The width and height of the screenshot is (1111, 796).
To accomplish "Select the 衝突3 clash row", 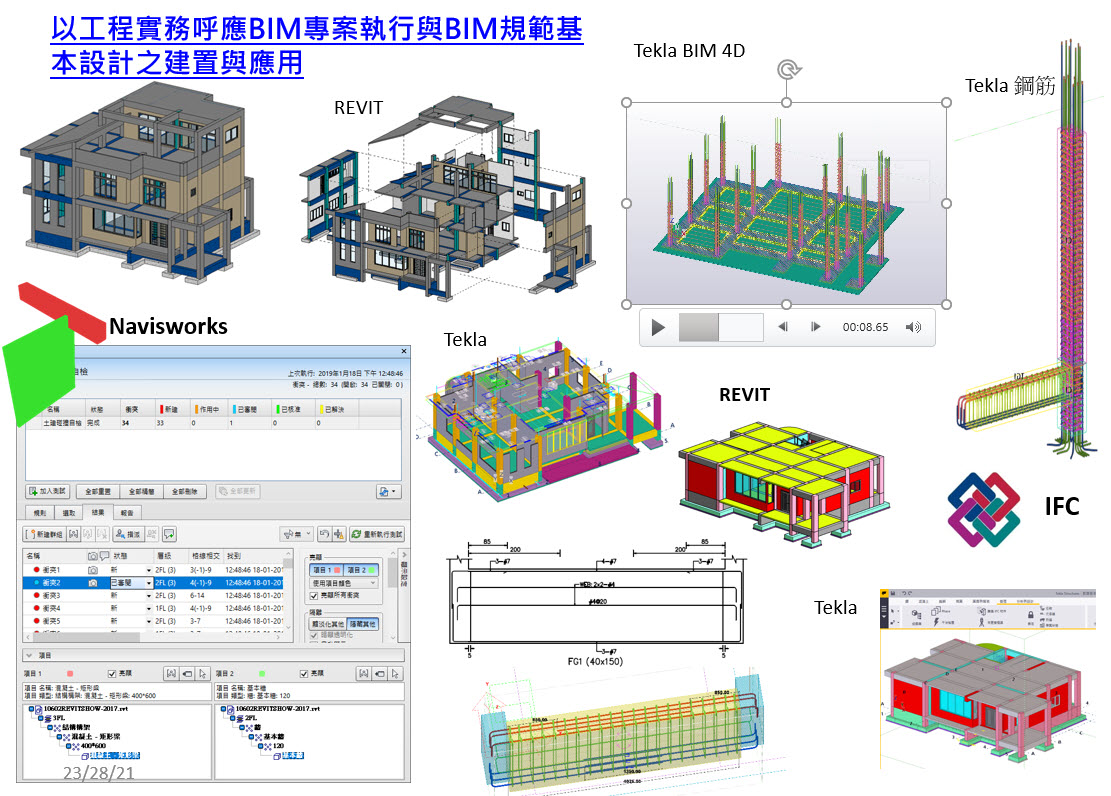I will (154, 595).
